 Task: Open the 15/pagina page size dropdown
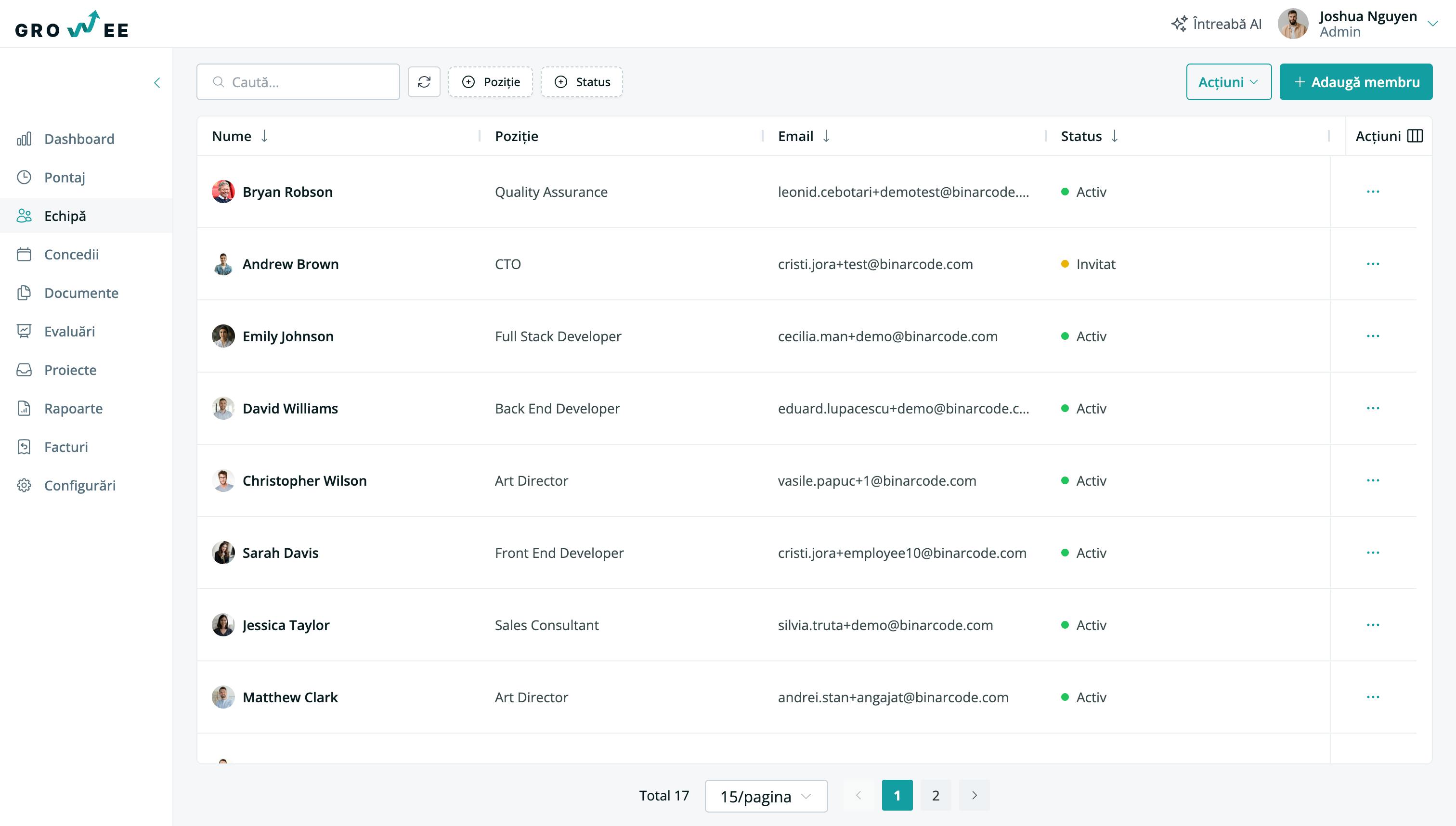tap(766, 796)
